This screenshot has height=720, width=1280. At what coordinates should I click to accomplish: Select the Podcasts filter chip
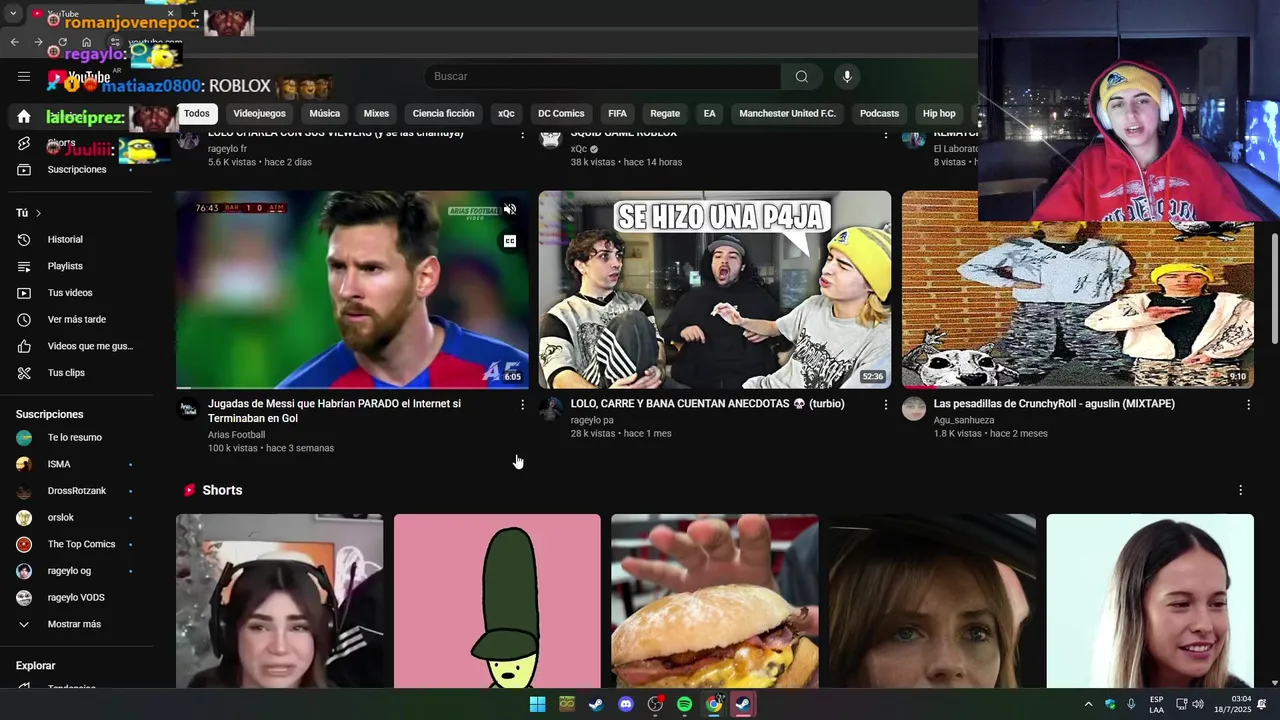(x=880, y=114)
